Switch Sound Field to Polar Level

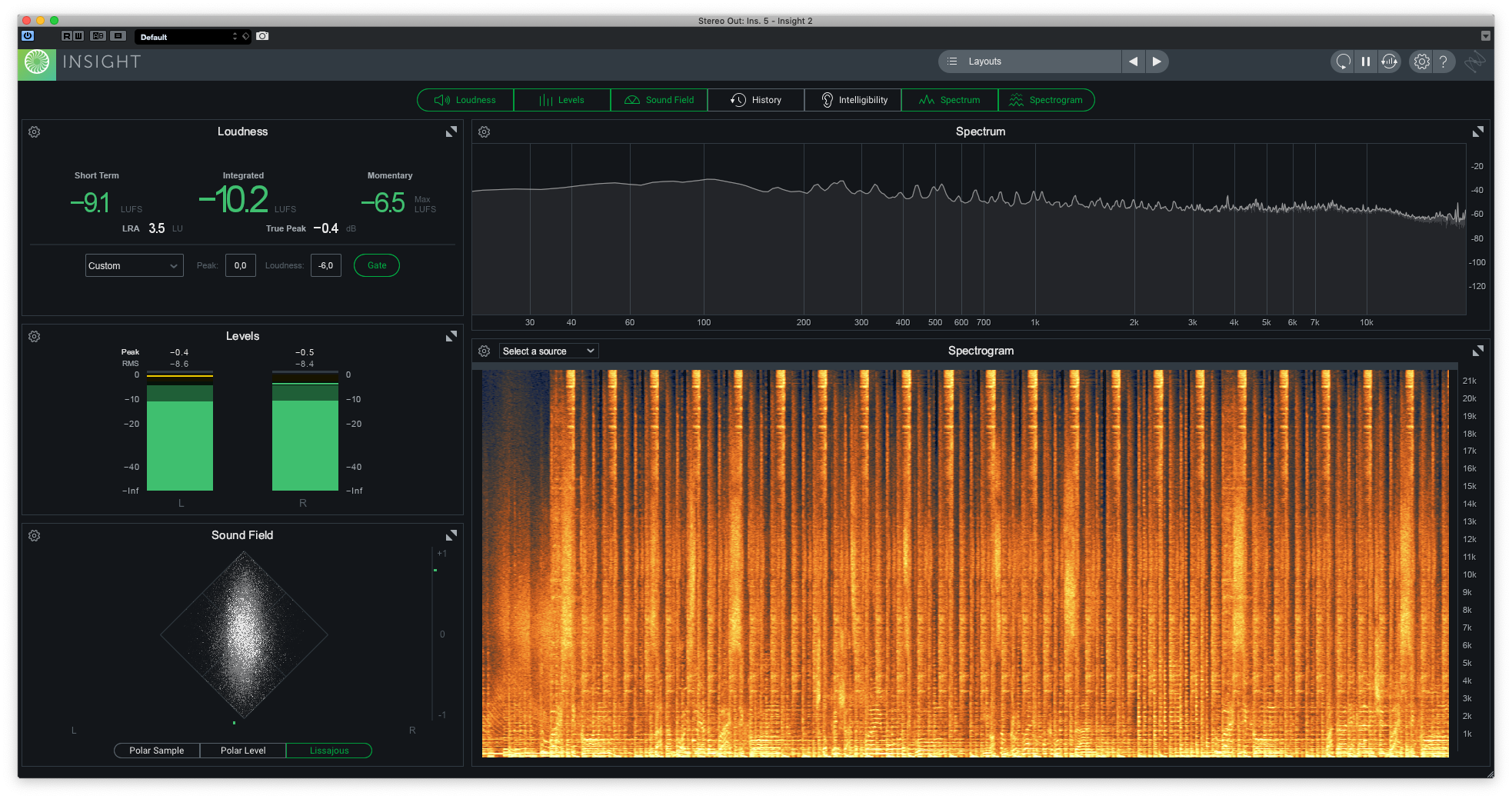[243, 751]
